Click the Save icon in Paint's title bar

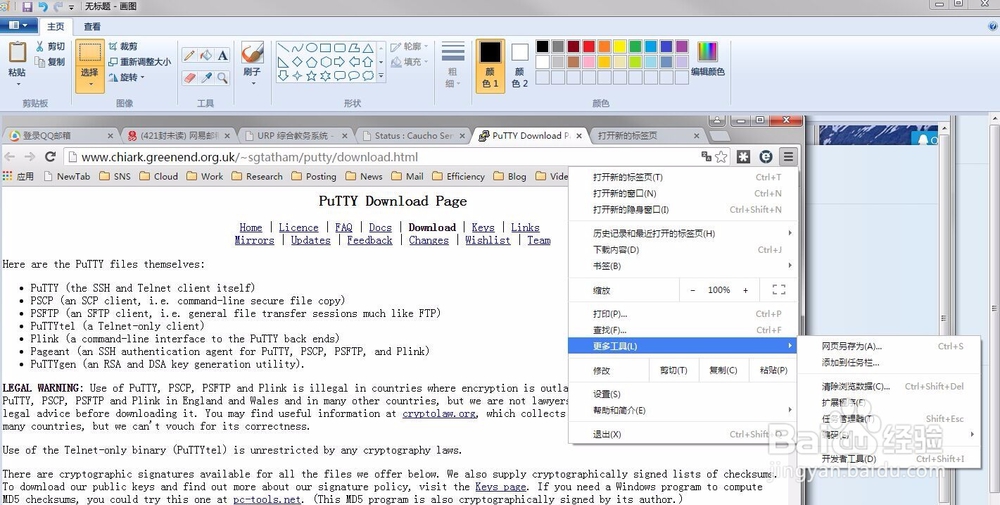pyautogui.click(x=27, y=6)
